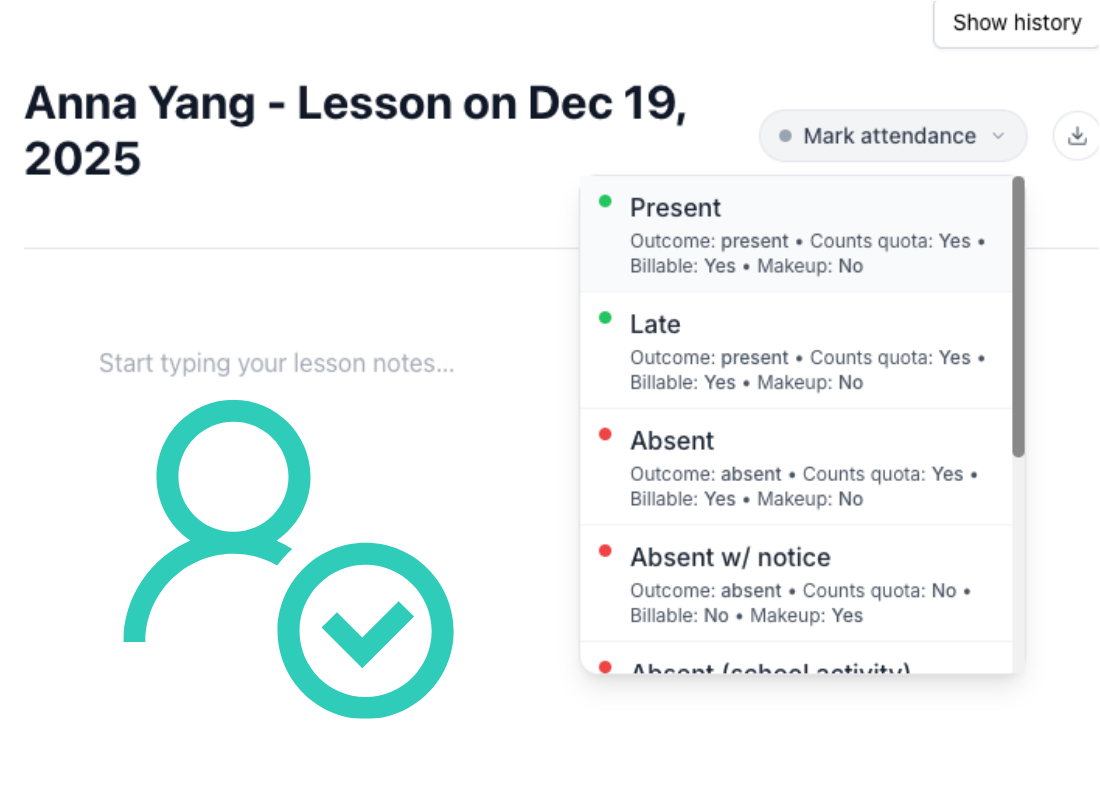Click the green dot beside Present
Screen dimensions: 1100x800
(x=604, y=201)
